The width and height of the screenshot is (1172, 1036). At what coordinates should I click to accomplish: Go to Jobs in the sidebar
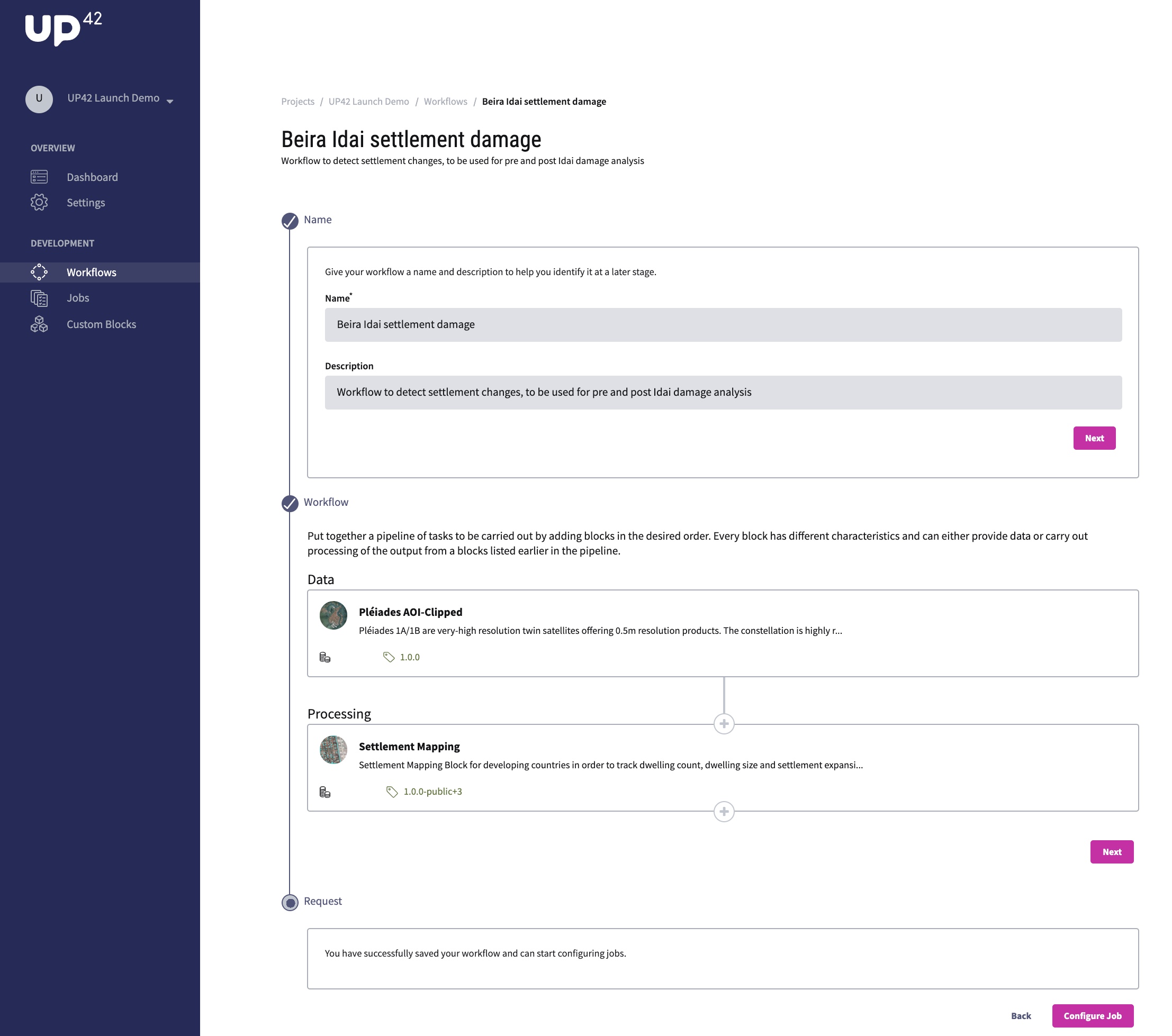78,298
